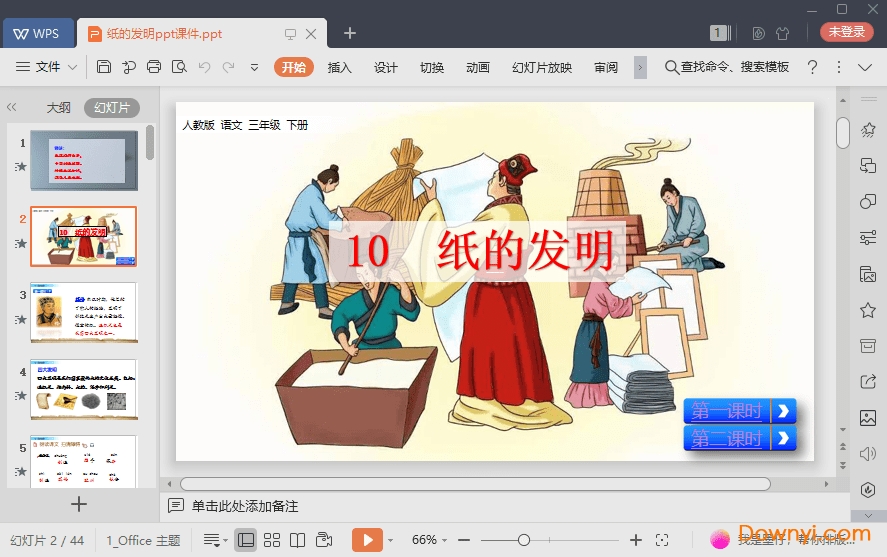Screen dimensions: 887x557
Task: Open the 幻灯片放映 tab
Action: [542, 67]
